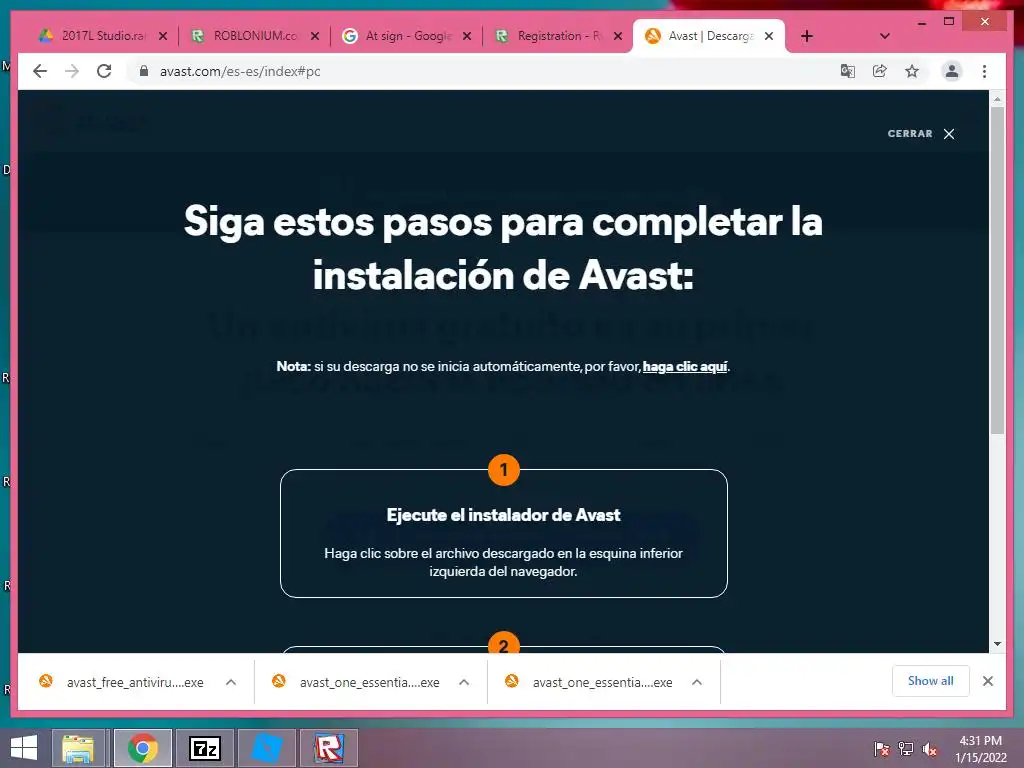This screenshot has height=768, width=1024.
Task: Click the Chrome taskbar icon
Action: (x=142, y=748)
